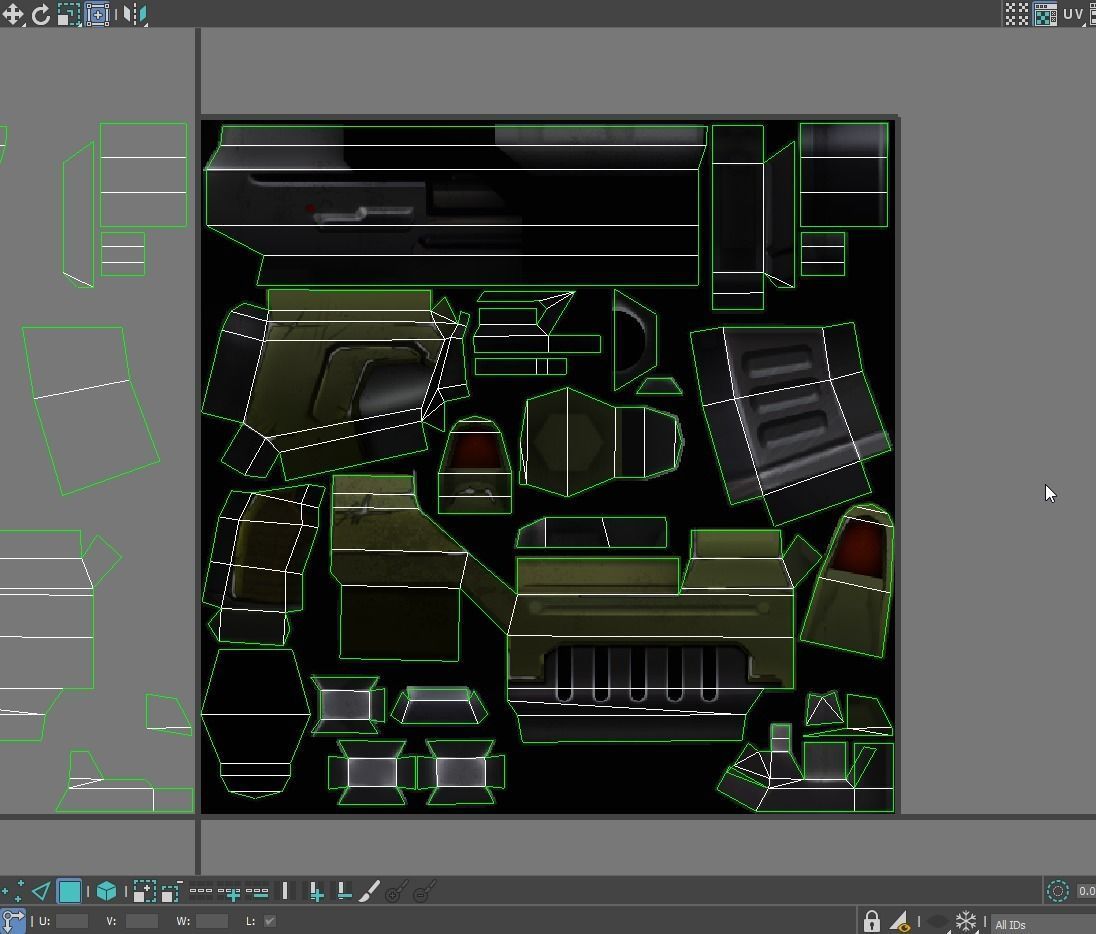1096x934 pixels.
Task: Open the All IDs material dropdown
Action: (1043, 924)
